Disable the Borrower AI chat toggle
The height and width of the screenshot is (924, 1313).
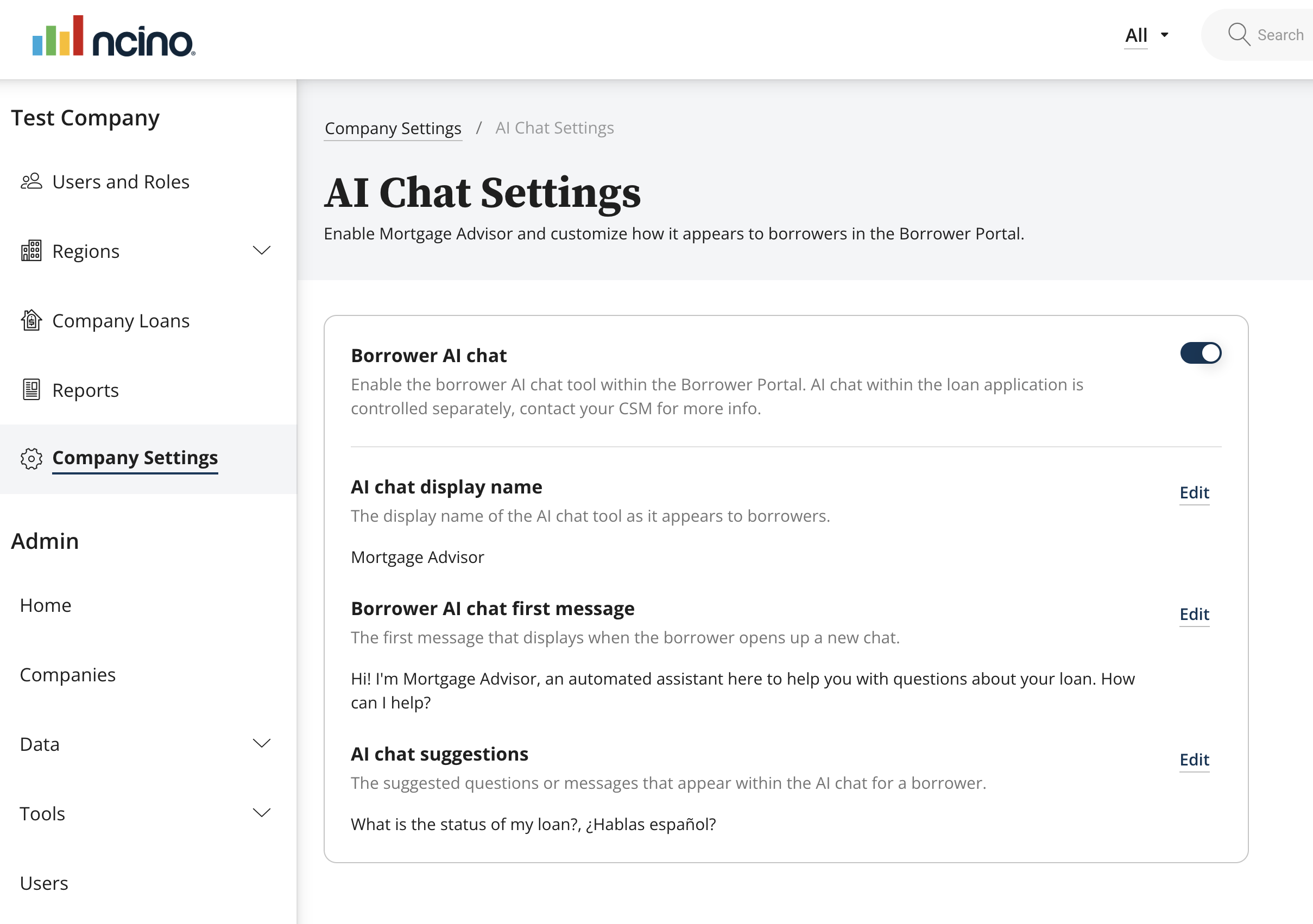coord(1201,353)
